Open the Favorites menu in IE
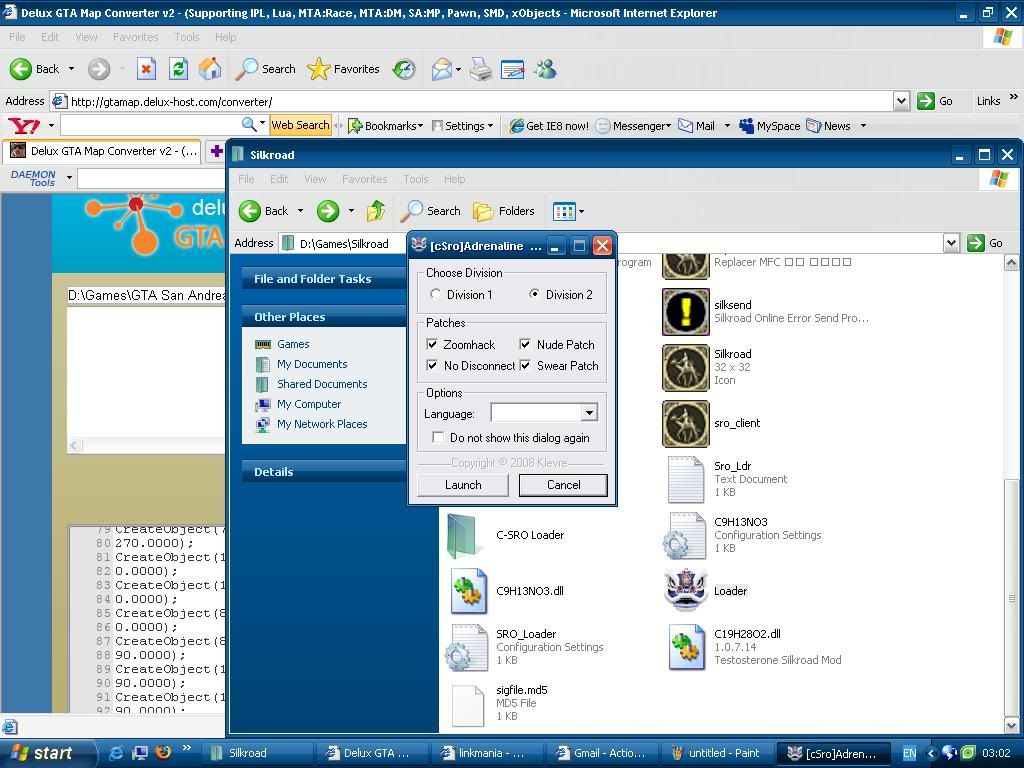The height and width of the screenshot is (768, 1024). click(135, 37)
